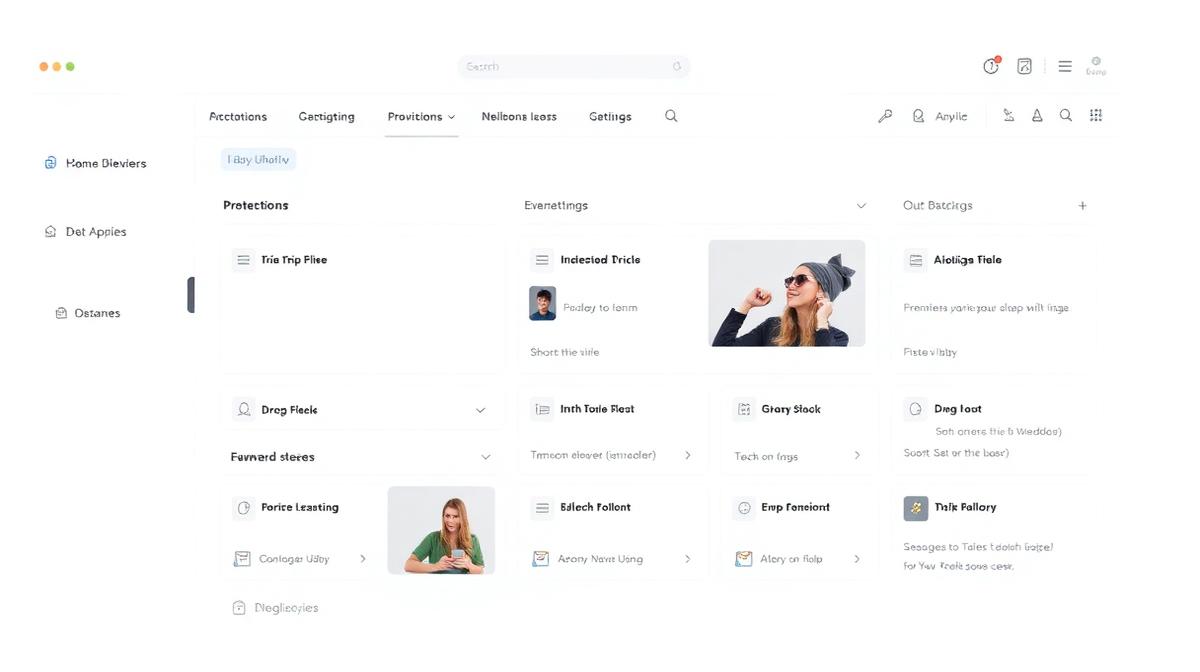Image resolution: width=1200 pixels, height=672 pixels.
Task: Open the notification icon with red badge
Action: [991, 66]
